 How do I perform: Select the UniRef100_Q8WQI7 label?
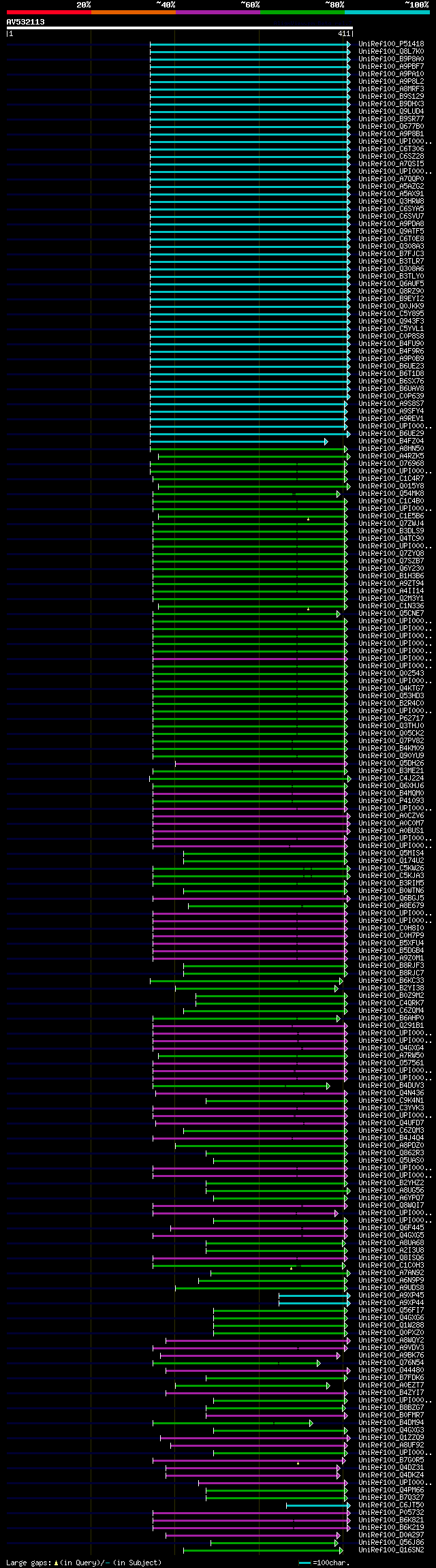click(x=391, y=1206)
